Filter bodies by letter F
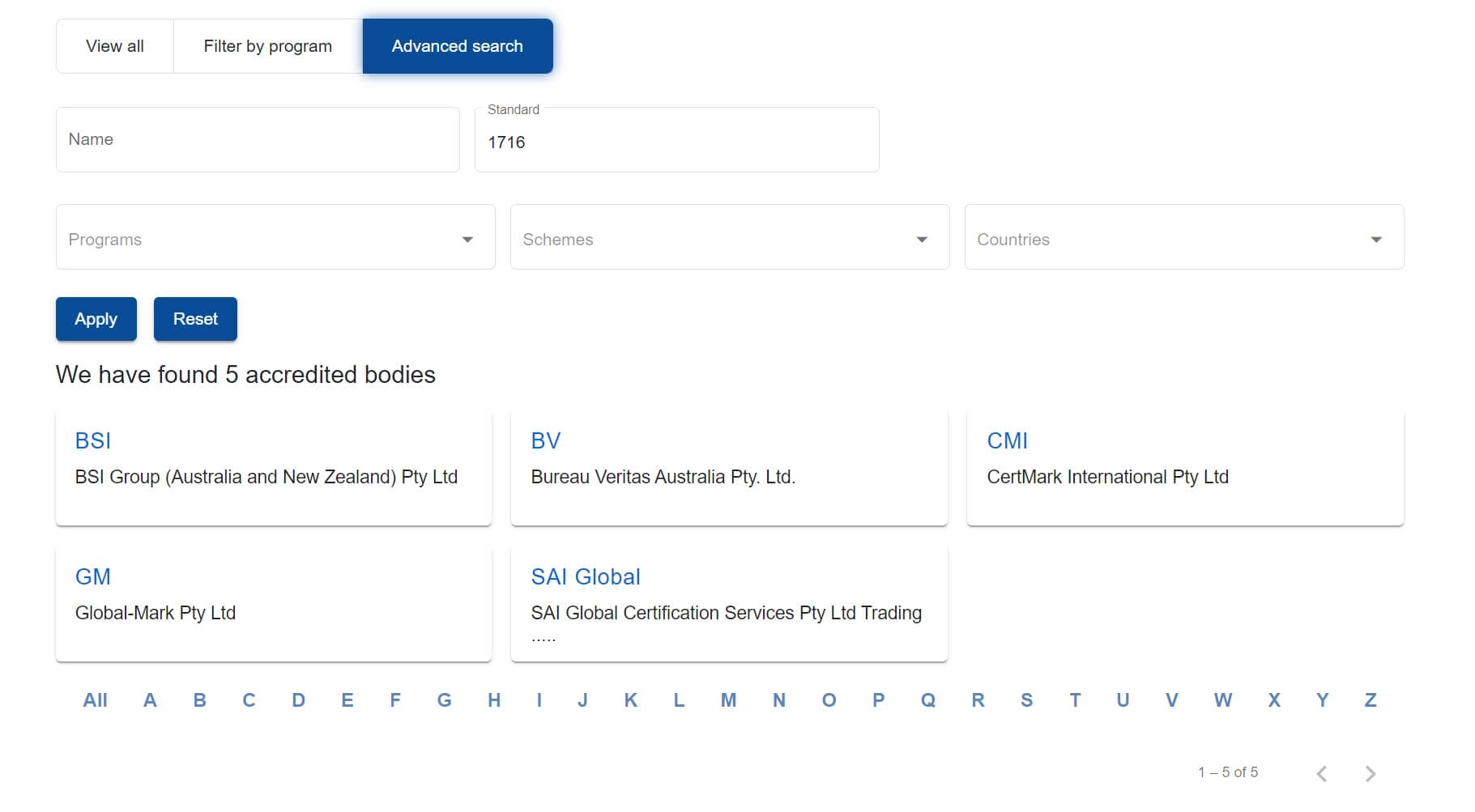The image size is (1475, 812). (395, 700)
